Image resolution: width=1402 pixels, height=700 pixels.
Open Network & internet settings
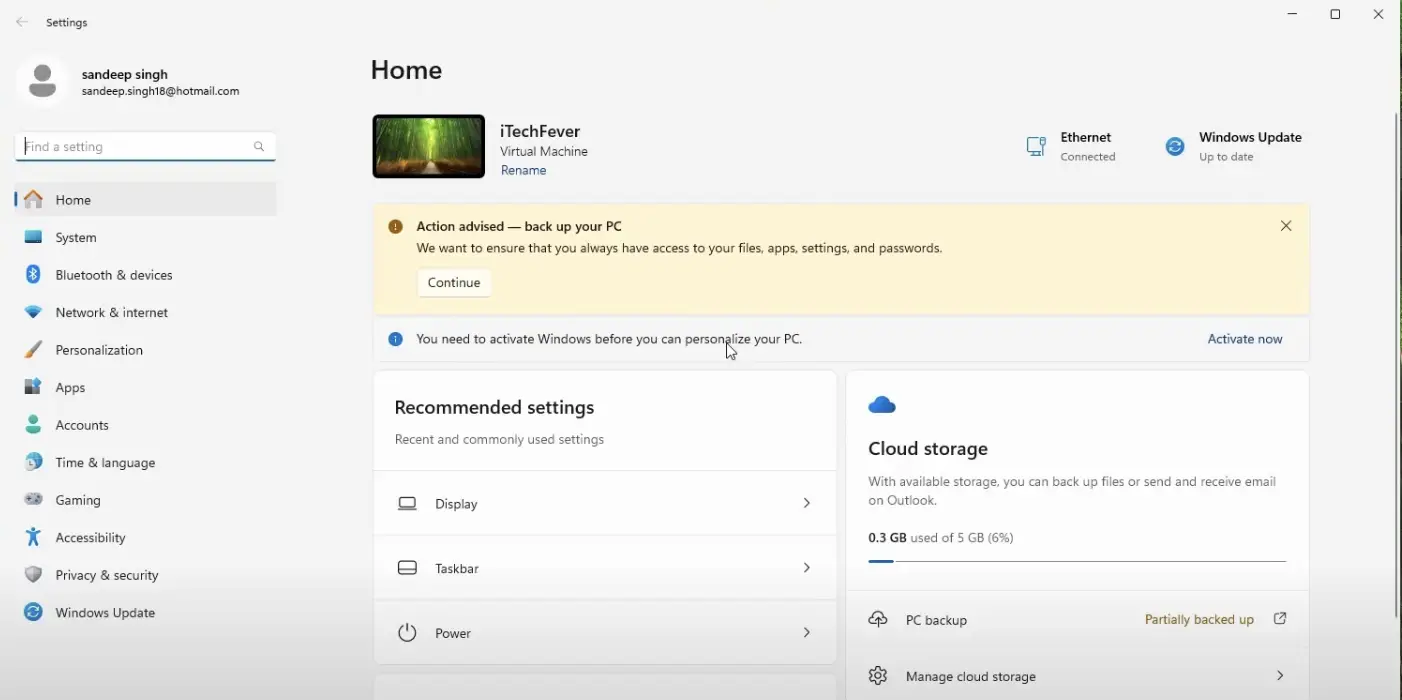click(x=146, y=312)
